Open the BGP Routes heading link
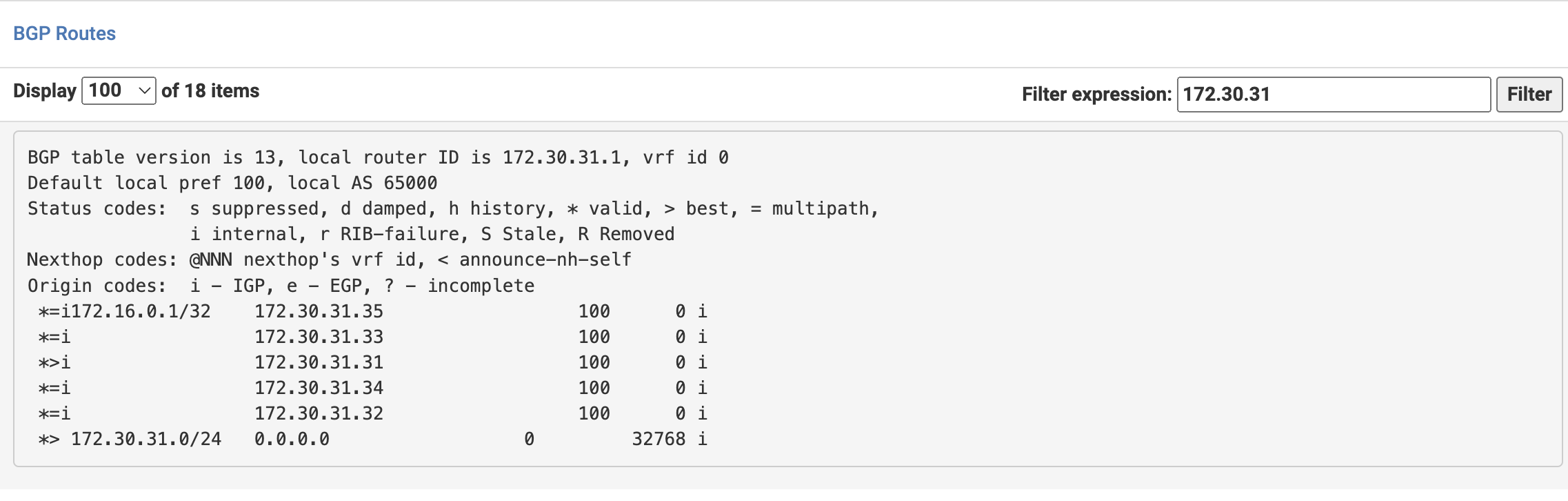The image size is (1568, 501). point(64,33)
